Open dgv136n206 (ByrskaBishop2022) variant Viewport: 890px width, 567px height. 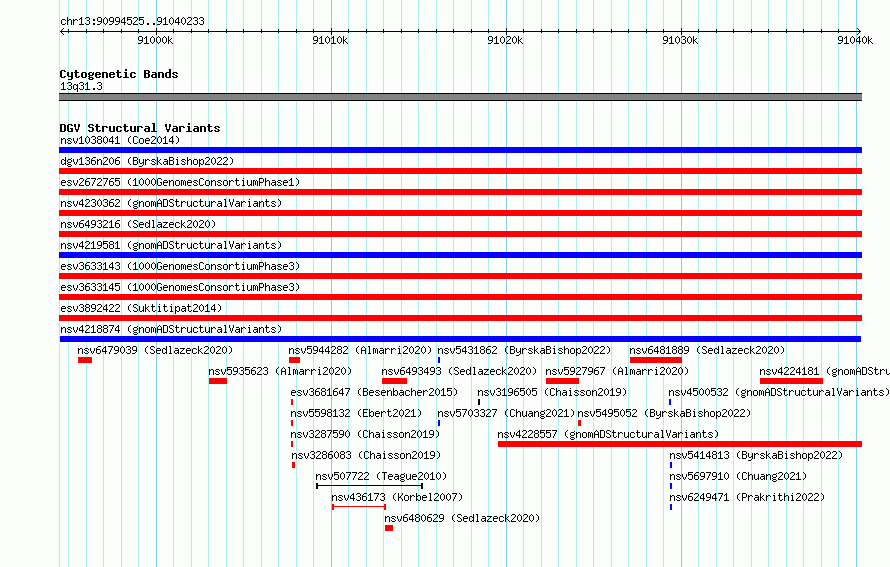click(147, 161)
